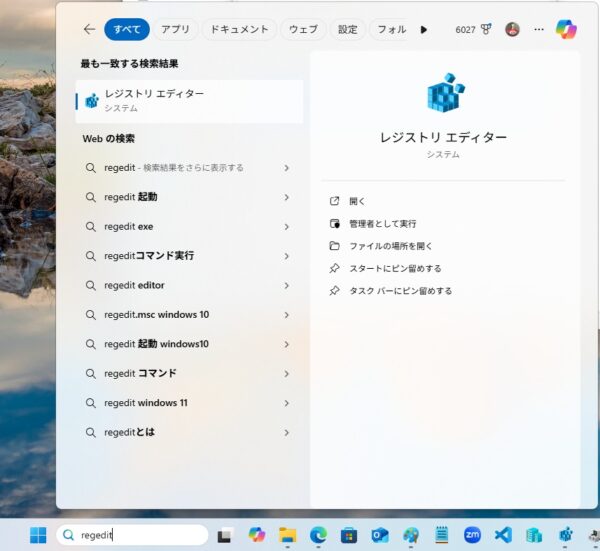
Task: Click the 開く open icon
Action: 334,201
